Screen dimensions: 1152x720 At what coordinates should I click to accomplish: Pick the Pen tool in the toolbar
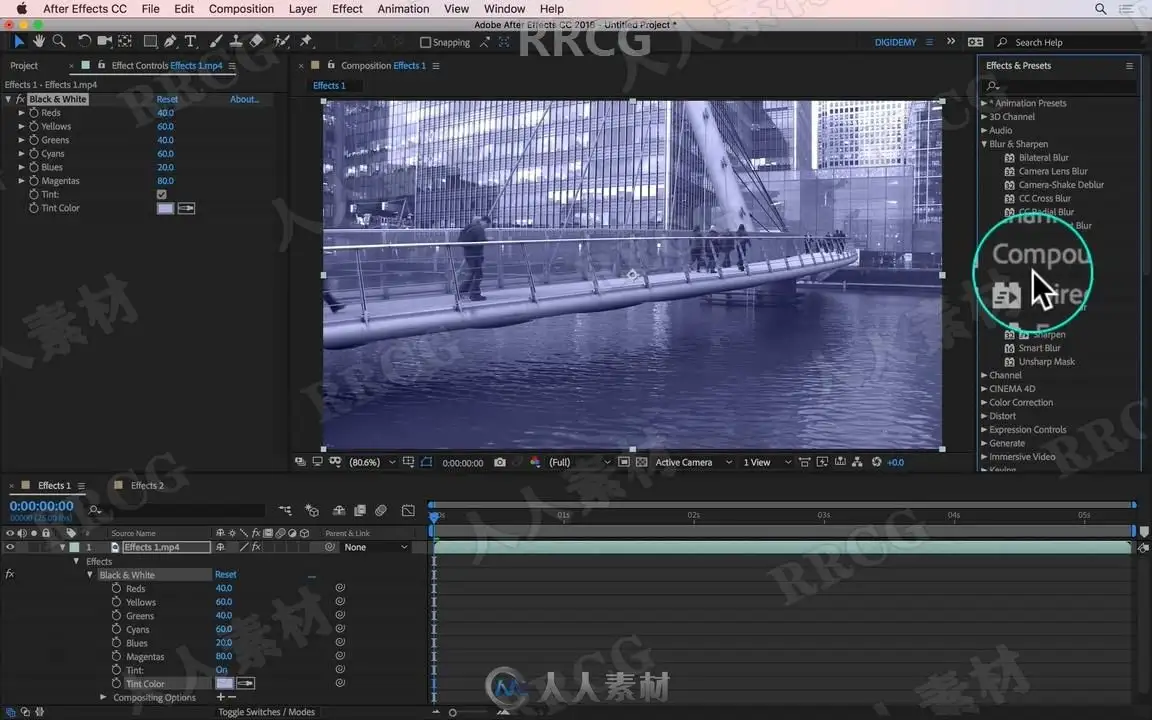pyautogui.click(x=170, y=41)
